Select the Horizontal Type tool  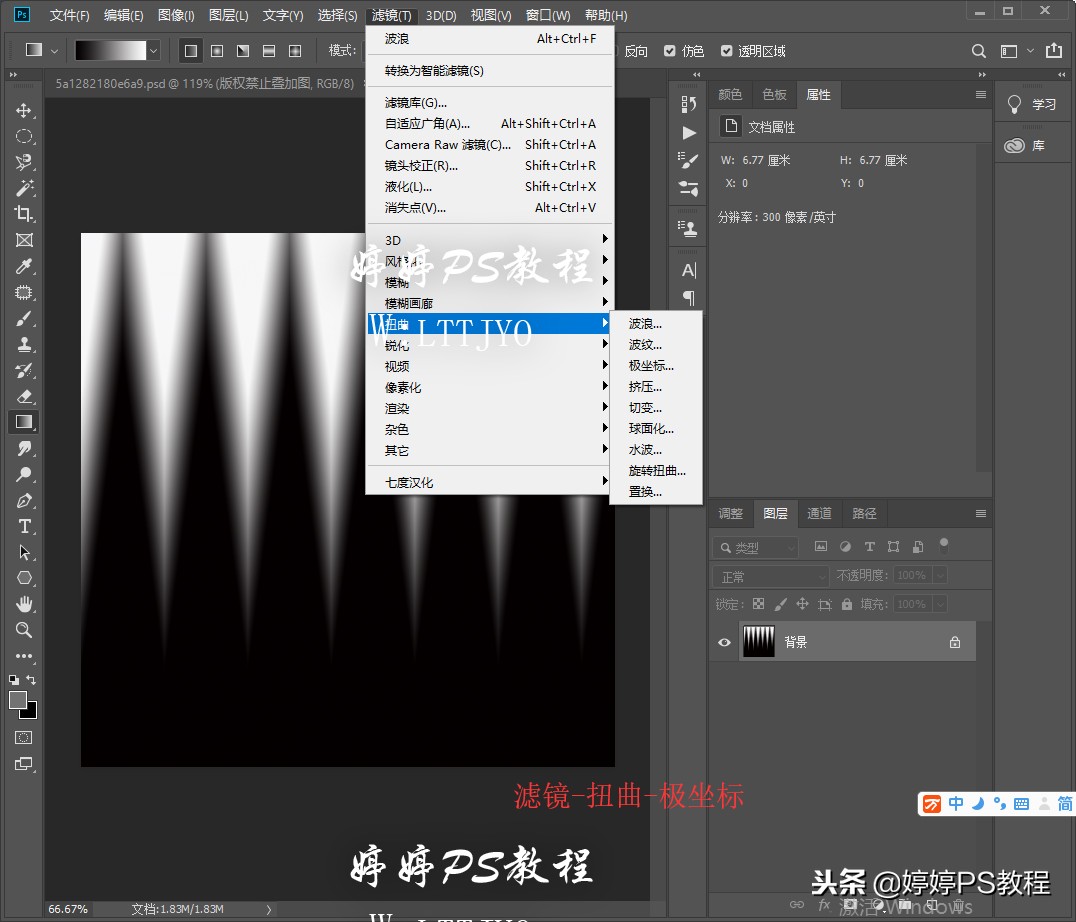coord(24,526)
